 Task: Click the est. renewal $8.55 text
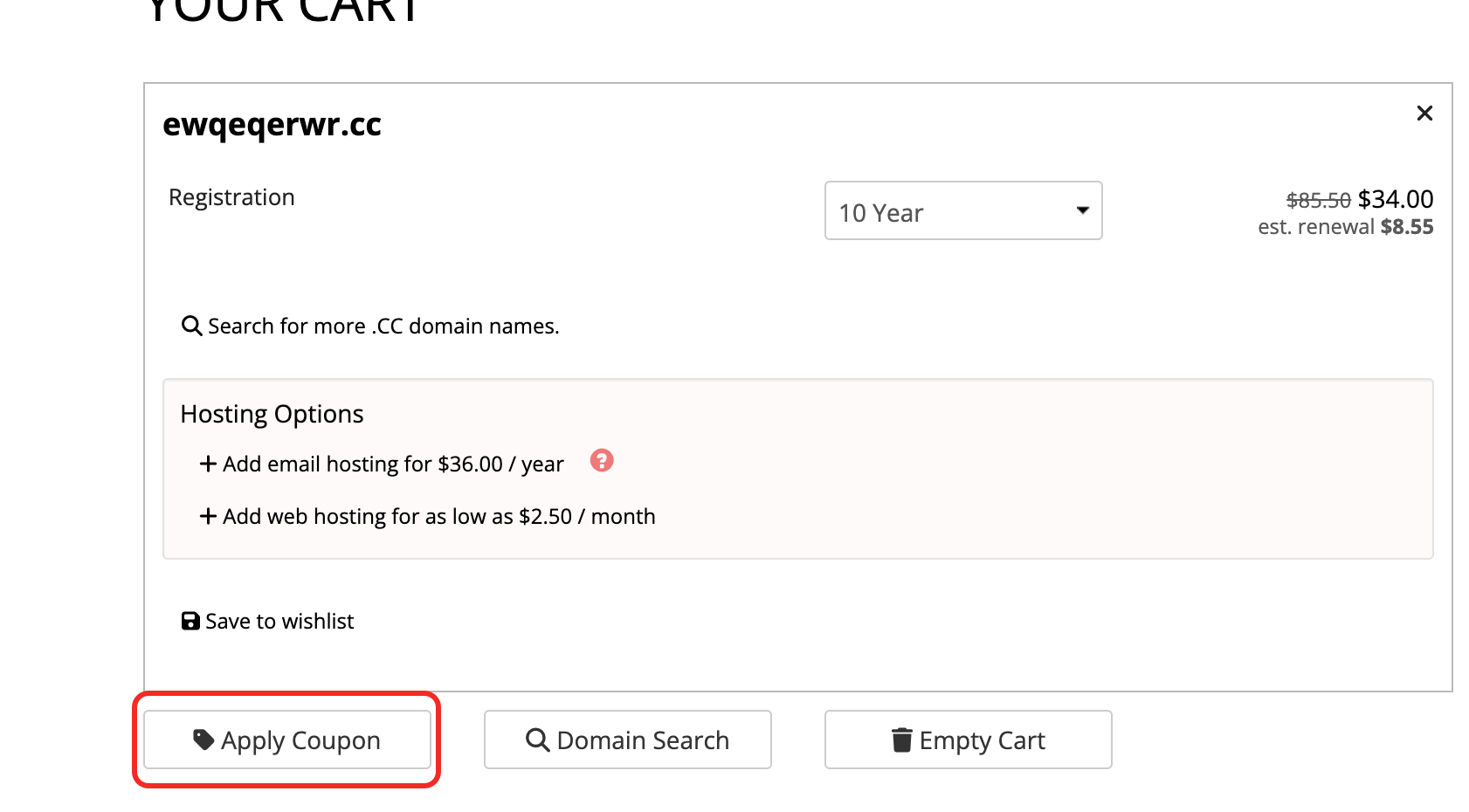pyautogui.click(x=1346, y=227)
